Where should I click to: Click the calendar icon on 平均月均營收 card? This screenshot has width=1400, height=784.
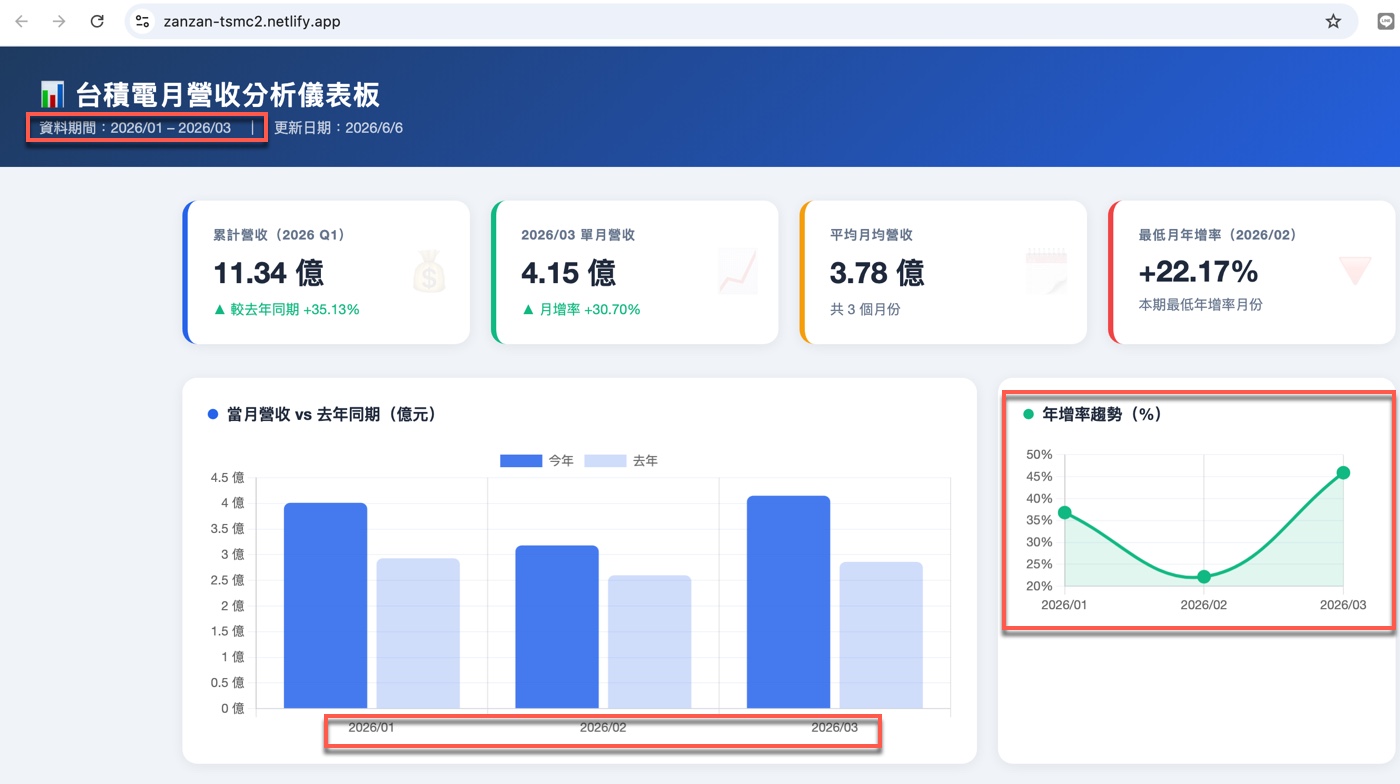[1046, 272]
